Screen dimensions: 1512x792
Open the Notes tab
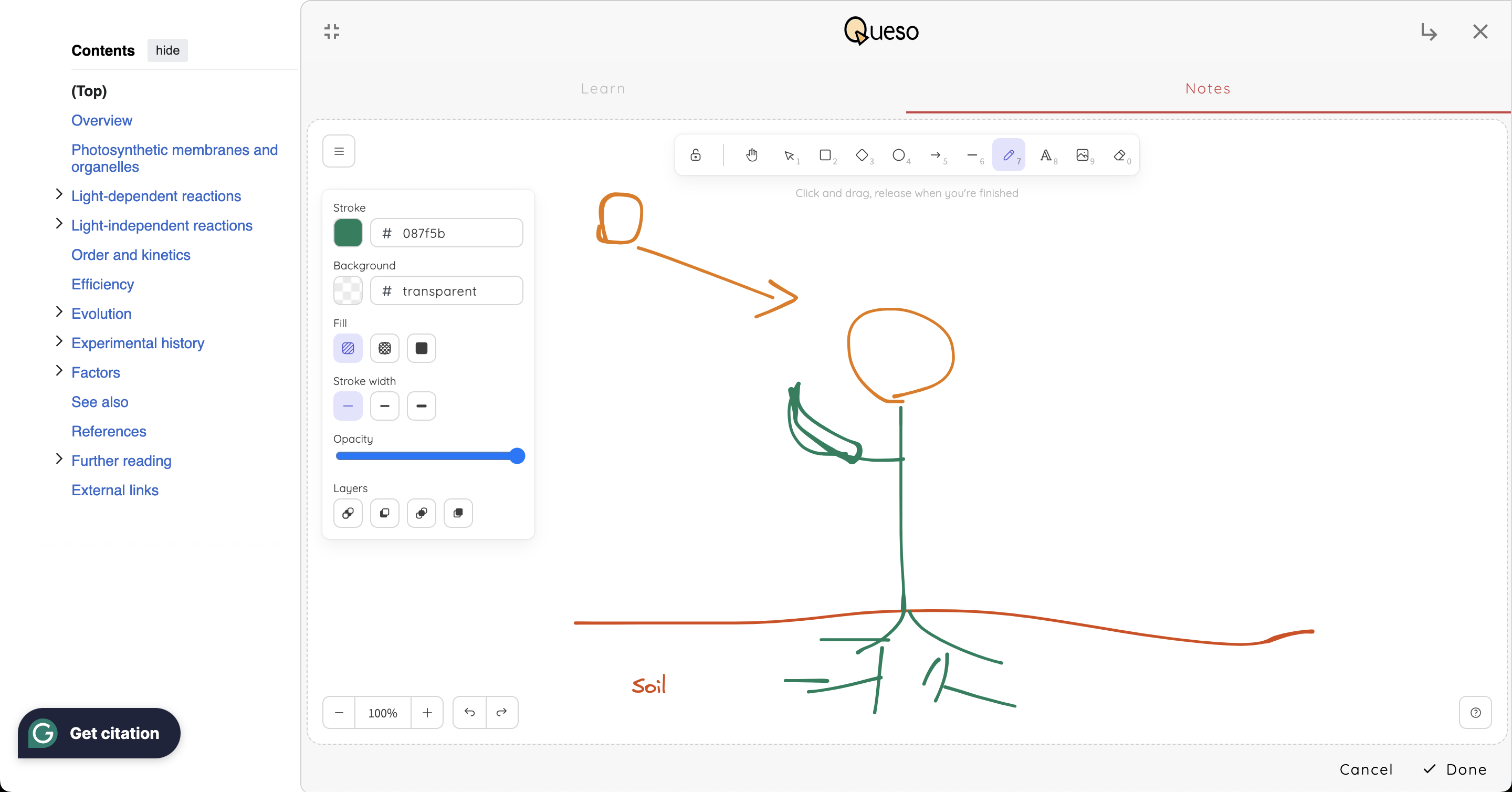coord(1207,89)
